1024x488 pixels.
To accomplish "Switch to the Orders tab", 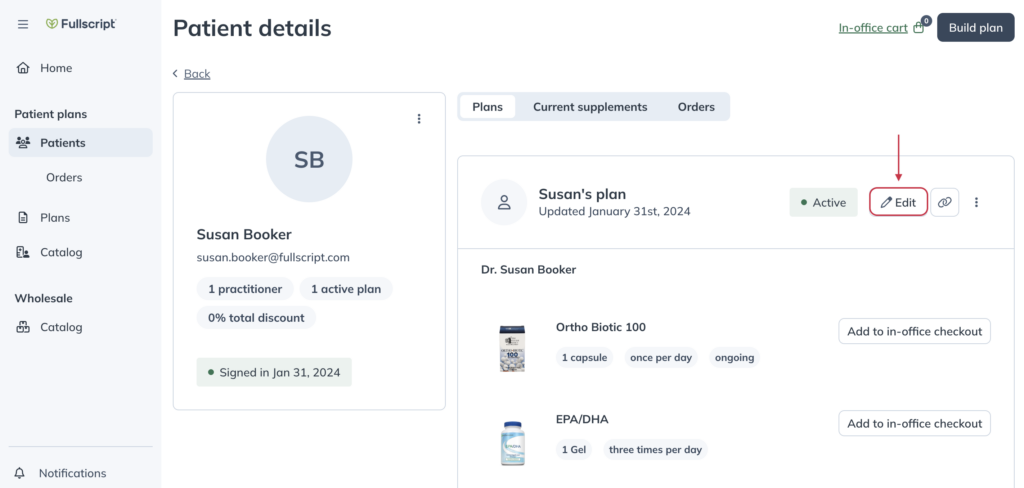I will [x=696, y=107].
